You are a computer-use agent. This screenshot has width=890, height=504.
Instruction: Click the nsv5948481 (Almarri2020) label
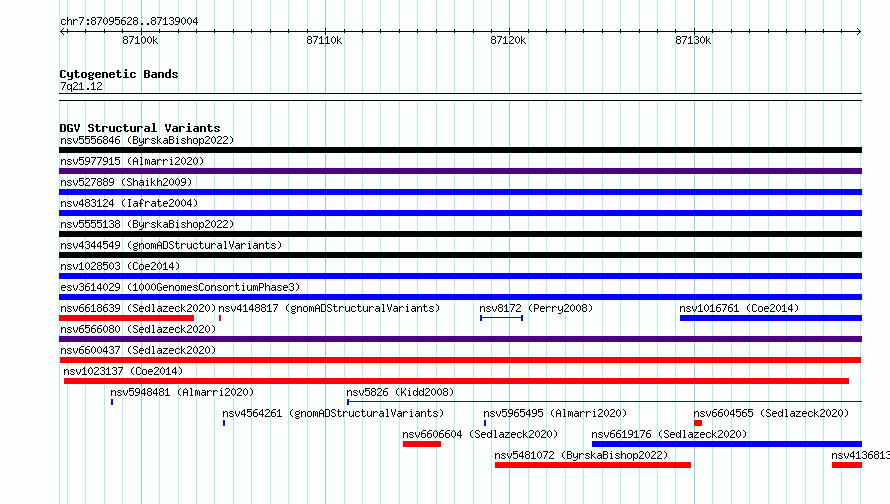point(182,392)
